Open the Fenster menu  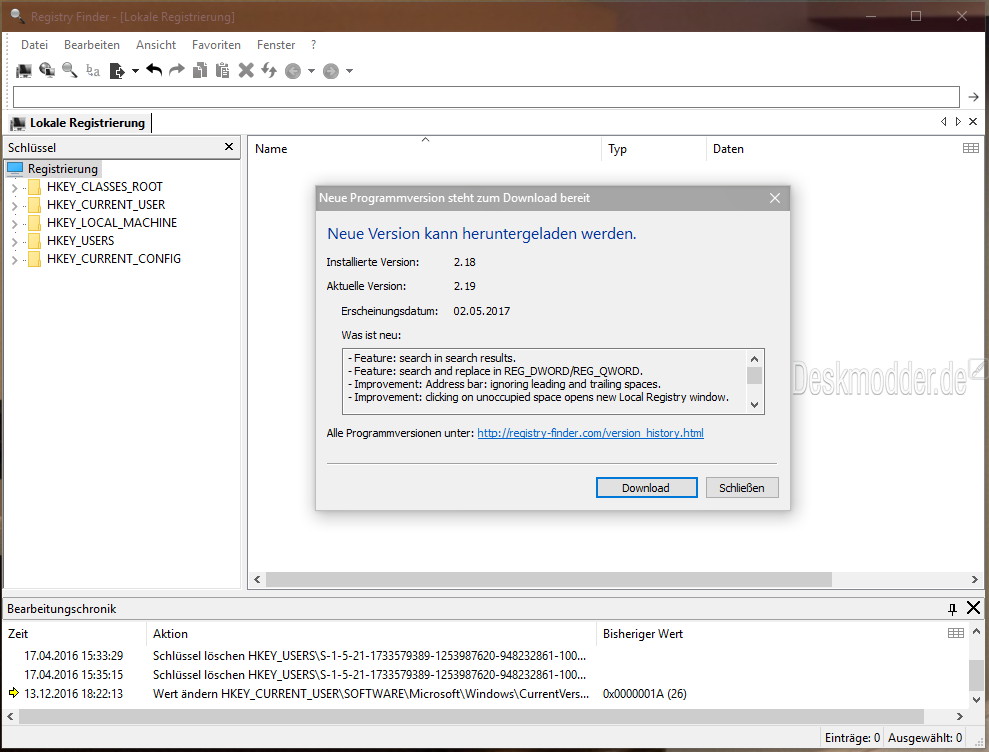pyautogui.click(x=276, y=45)
